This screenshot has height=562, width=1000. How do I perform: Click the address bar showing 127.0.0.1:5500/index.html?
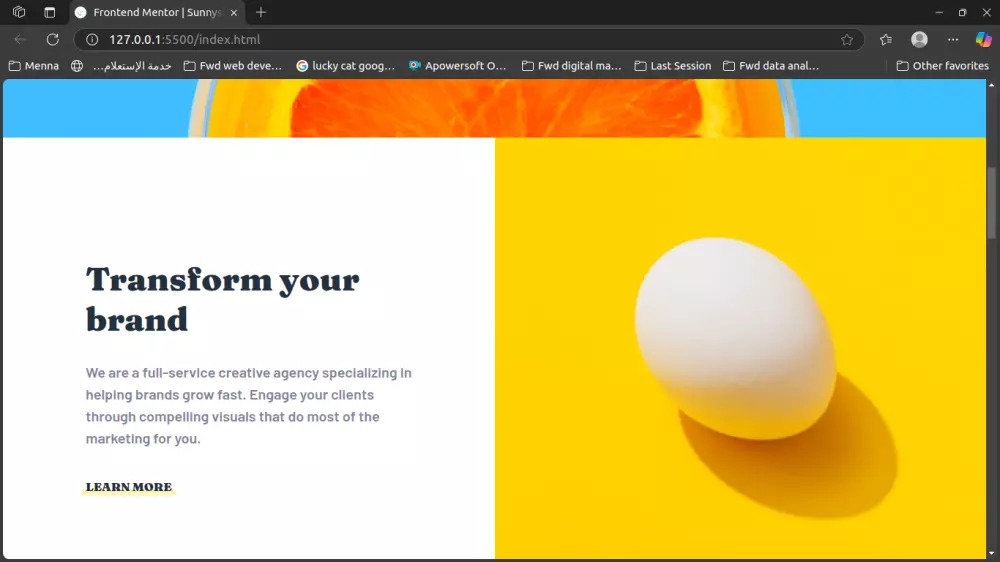point(469,40)
